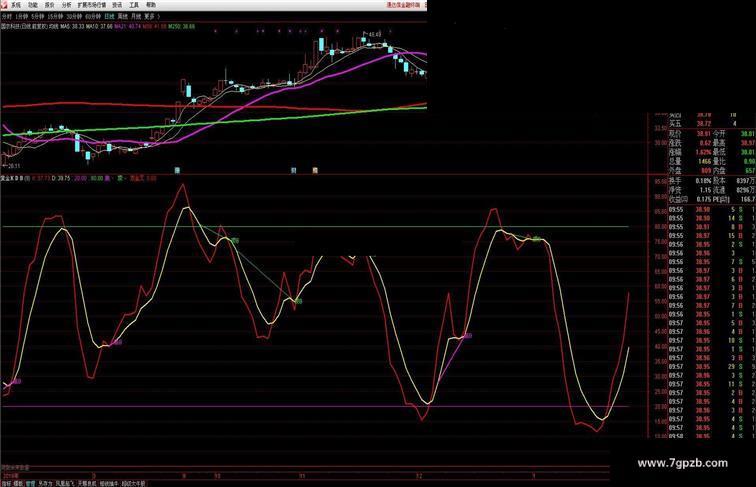This screenshot has width=756, height=487.
Task: Click the 管理 tab at bottom
Action: tap(30, 483)
